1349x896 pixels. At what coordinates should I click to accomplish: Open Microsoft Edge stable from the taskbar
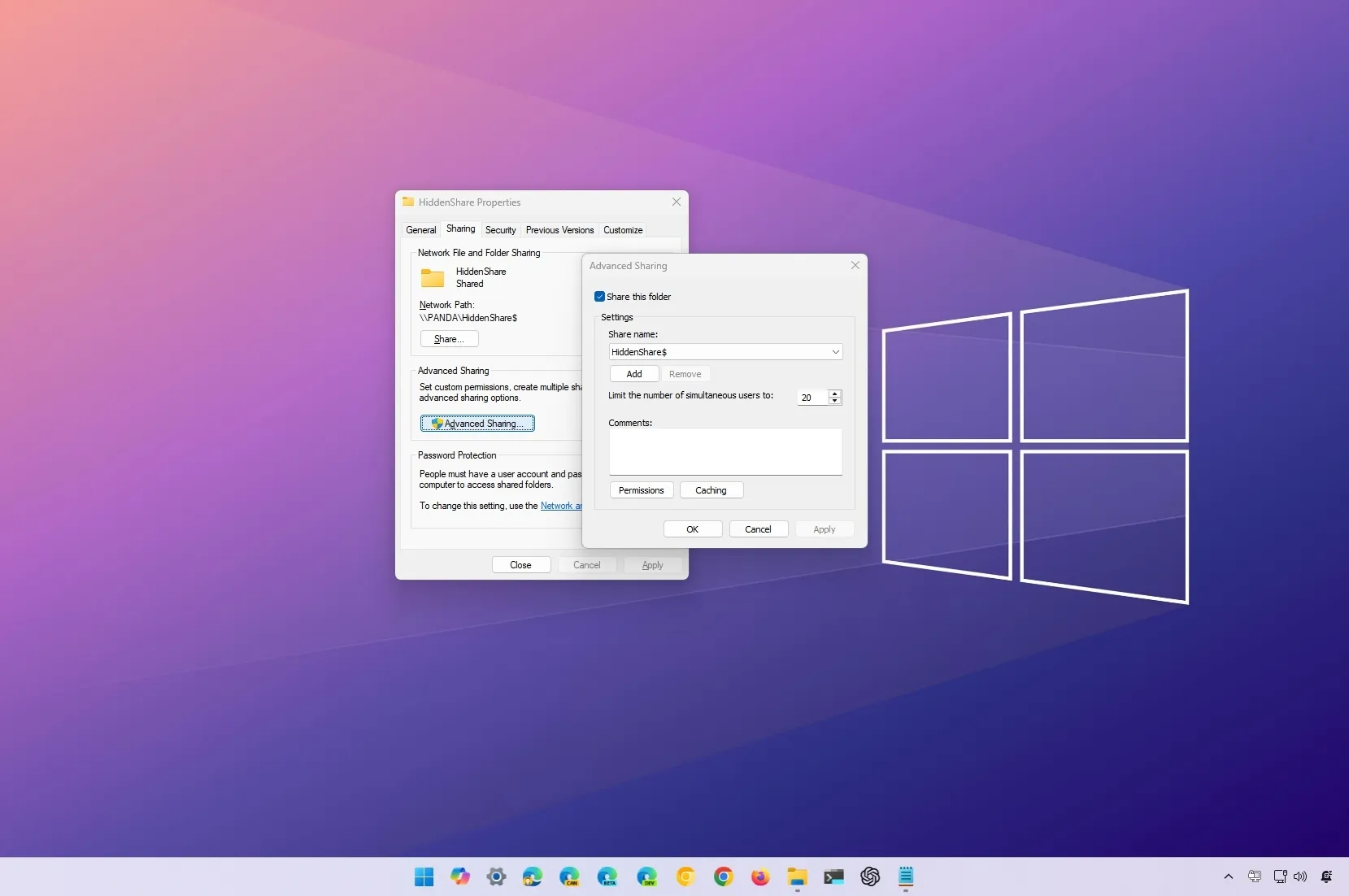coord(533,876)
